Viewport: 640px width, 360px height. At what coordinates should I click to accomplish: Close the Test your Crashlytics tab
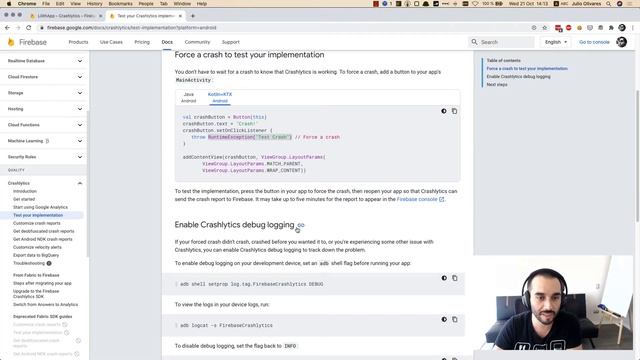pos(180,16)
